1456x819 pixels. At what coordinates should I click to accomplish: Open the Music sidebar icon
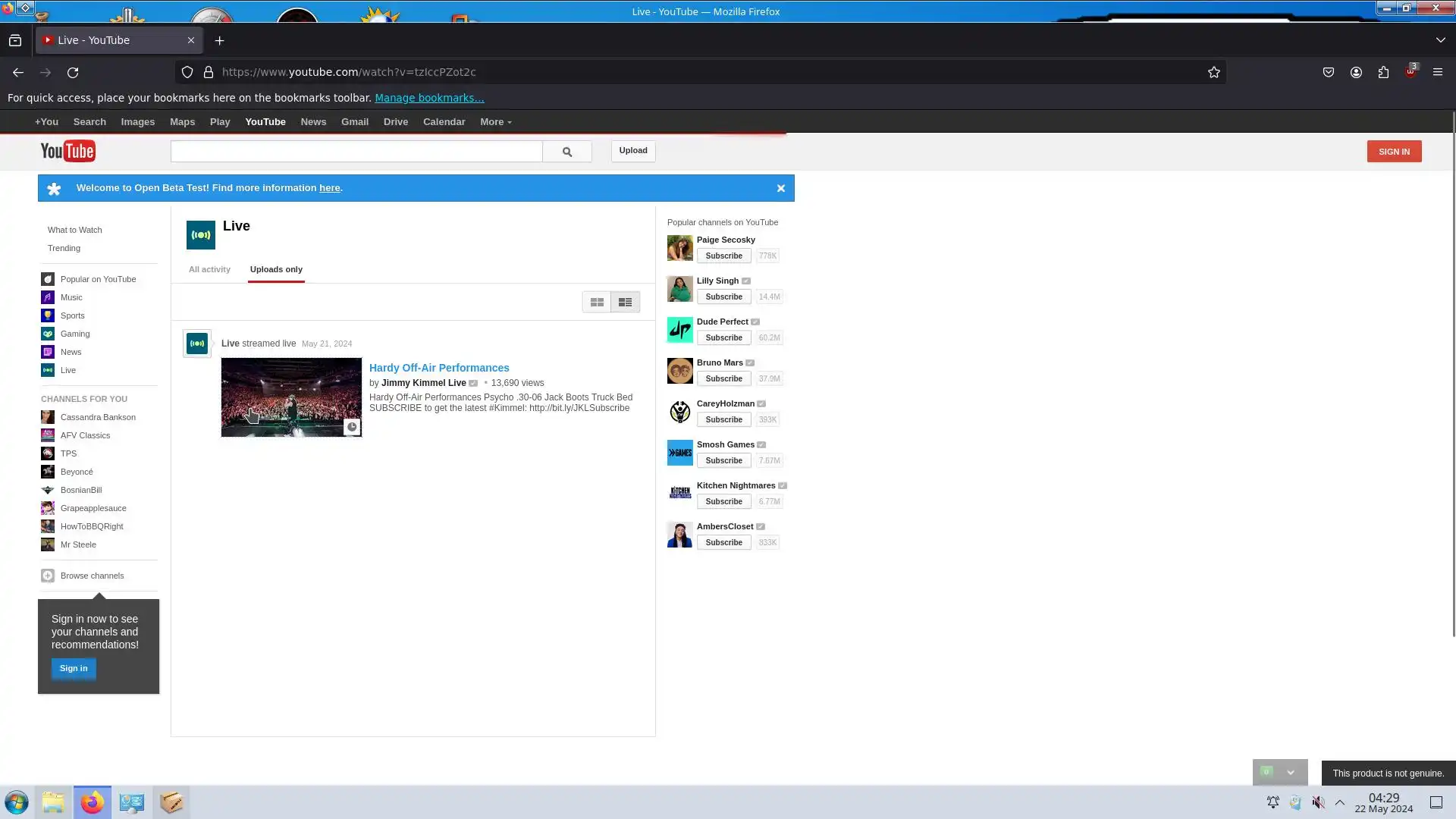[x=48, y=297]
